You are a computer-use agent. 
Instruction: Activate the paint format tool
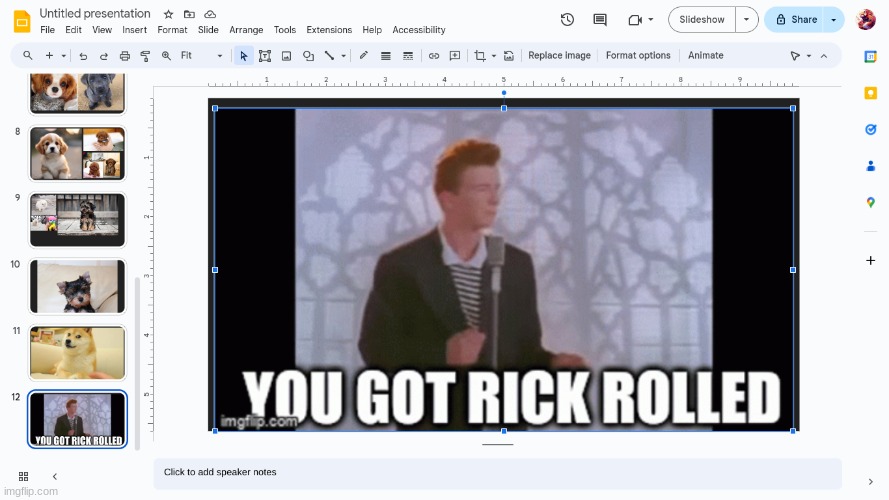pos(145,56)
